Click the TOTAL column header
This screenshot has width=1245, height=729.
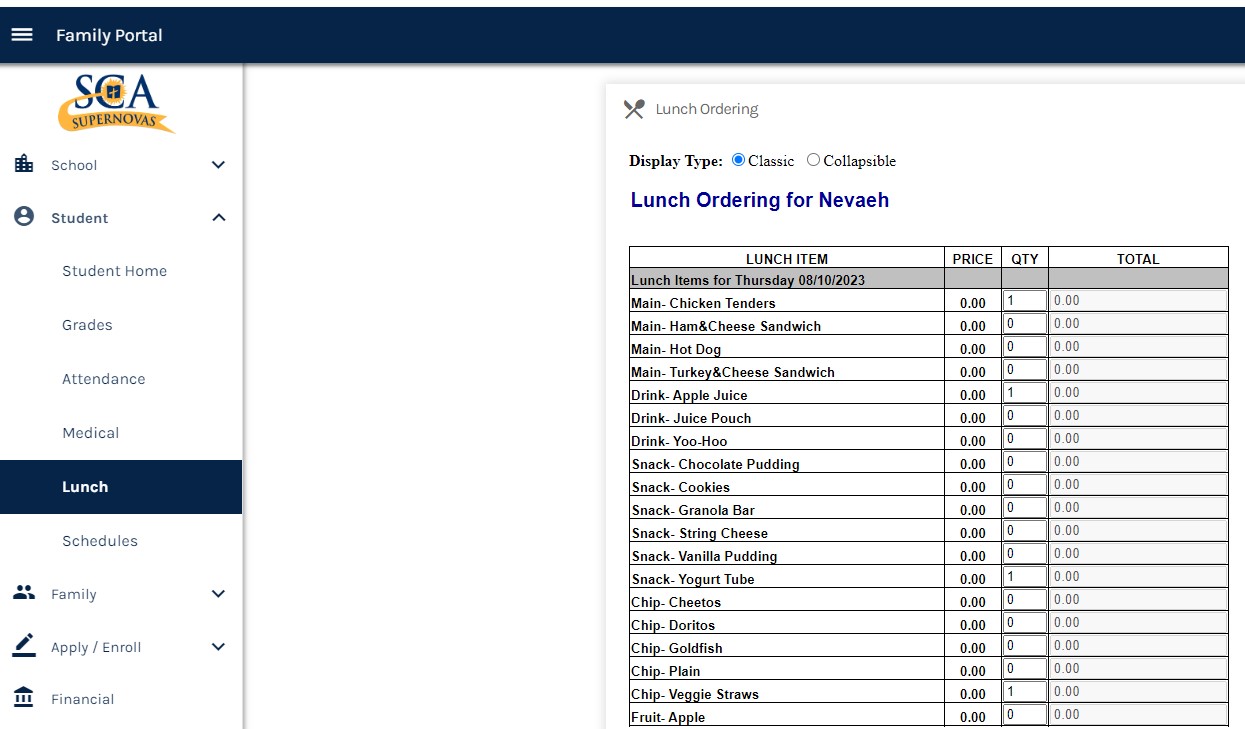pos(1138,258)
